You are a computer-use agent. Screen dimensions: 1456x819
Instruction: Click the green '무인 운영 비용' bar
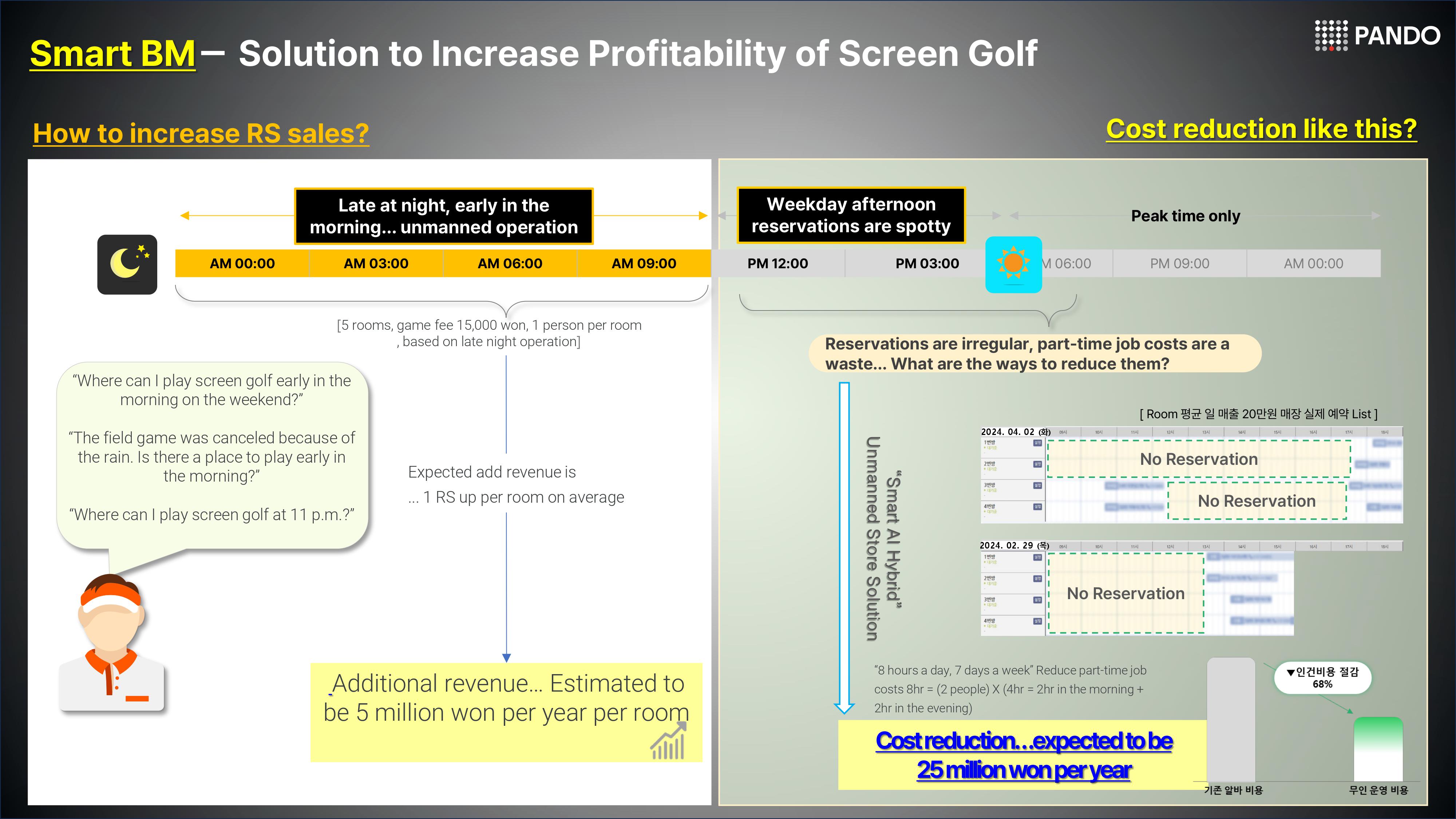(1378, 749)
